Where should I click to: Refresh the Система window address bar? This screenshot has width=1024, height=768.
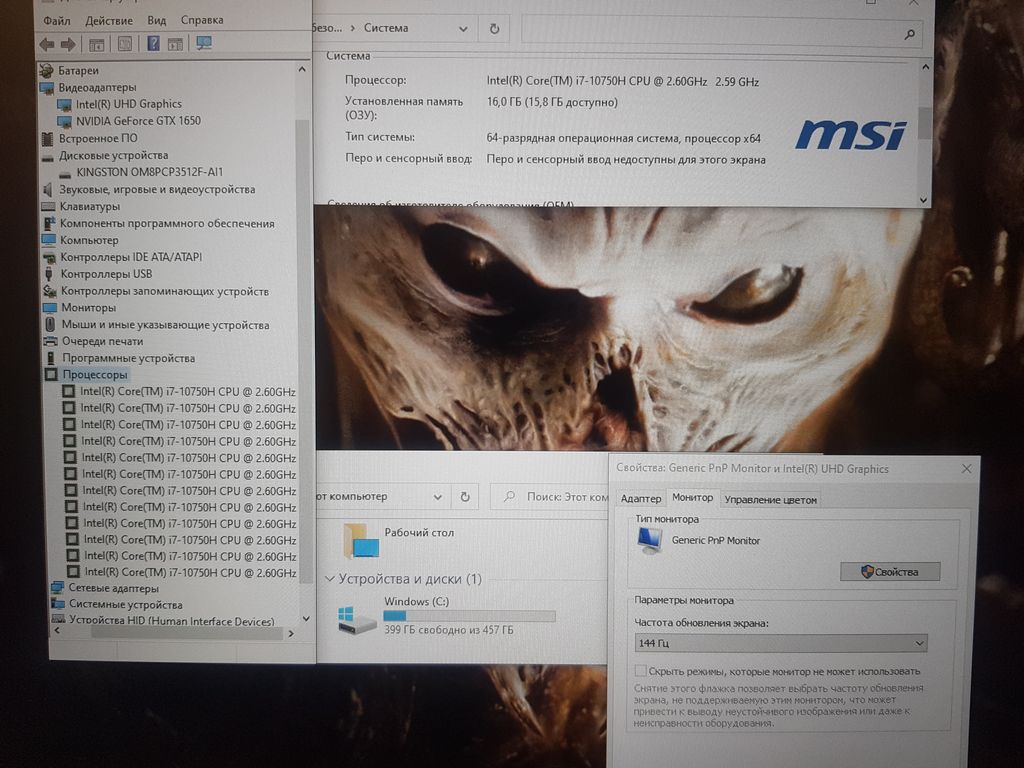click(494, 29)
